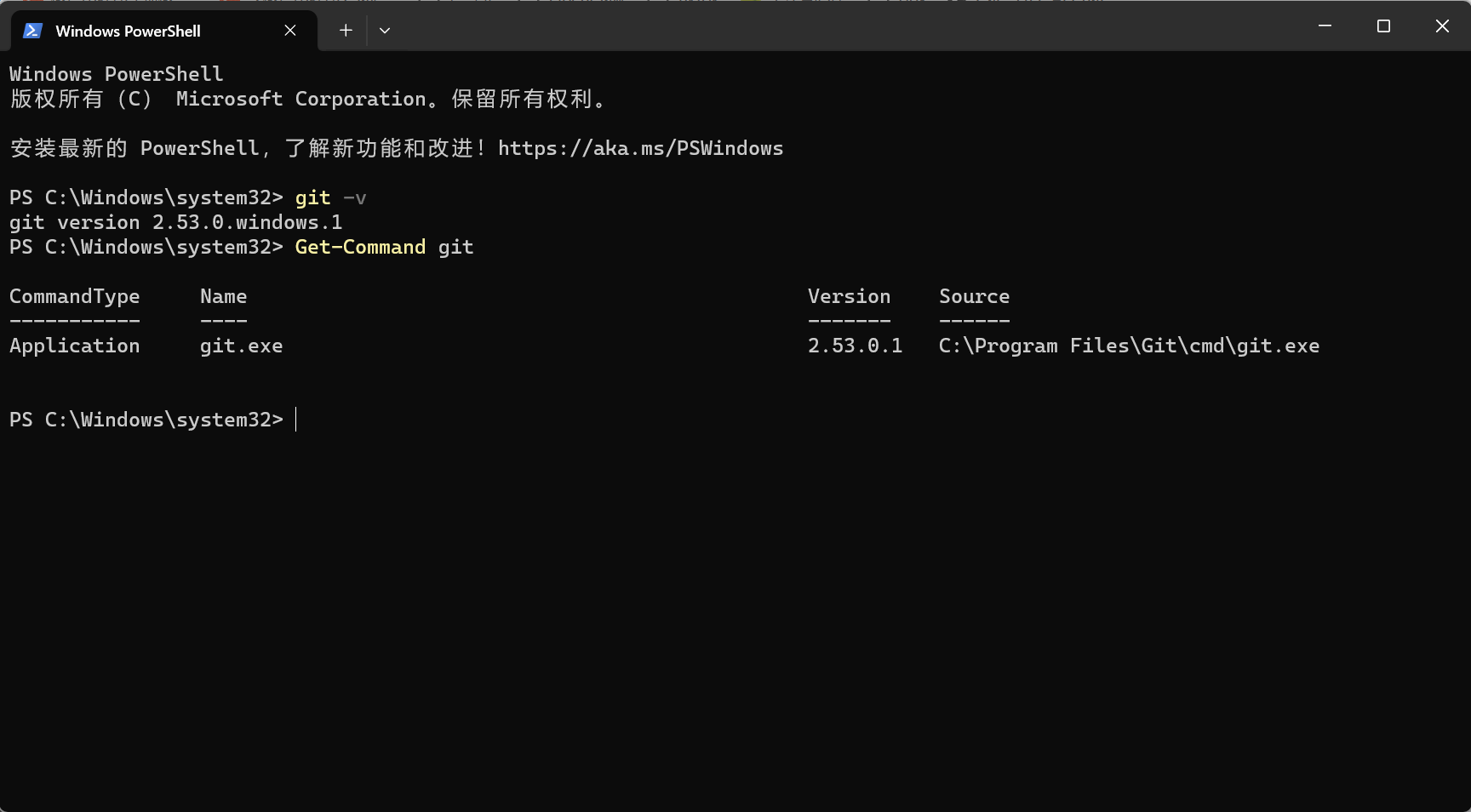Close the terminal window
The image size is (1471, 812).
point(1442,26)
